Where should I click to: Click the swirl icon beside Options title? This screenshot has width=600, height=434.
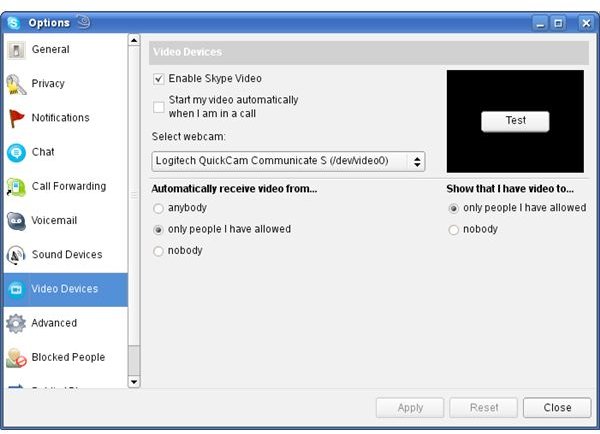coord(84,22)
